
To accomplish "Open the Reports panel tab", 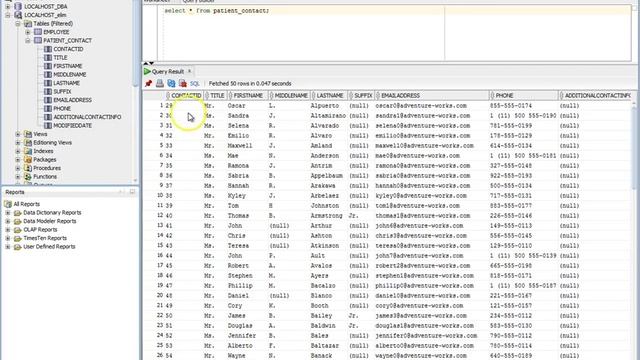I will 15,192.
